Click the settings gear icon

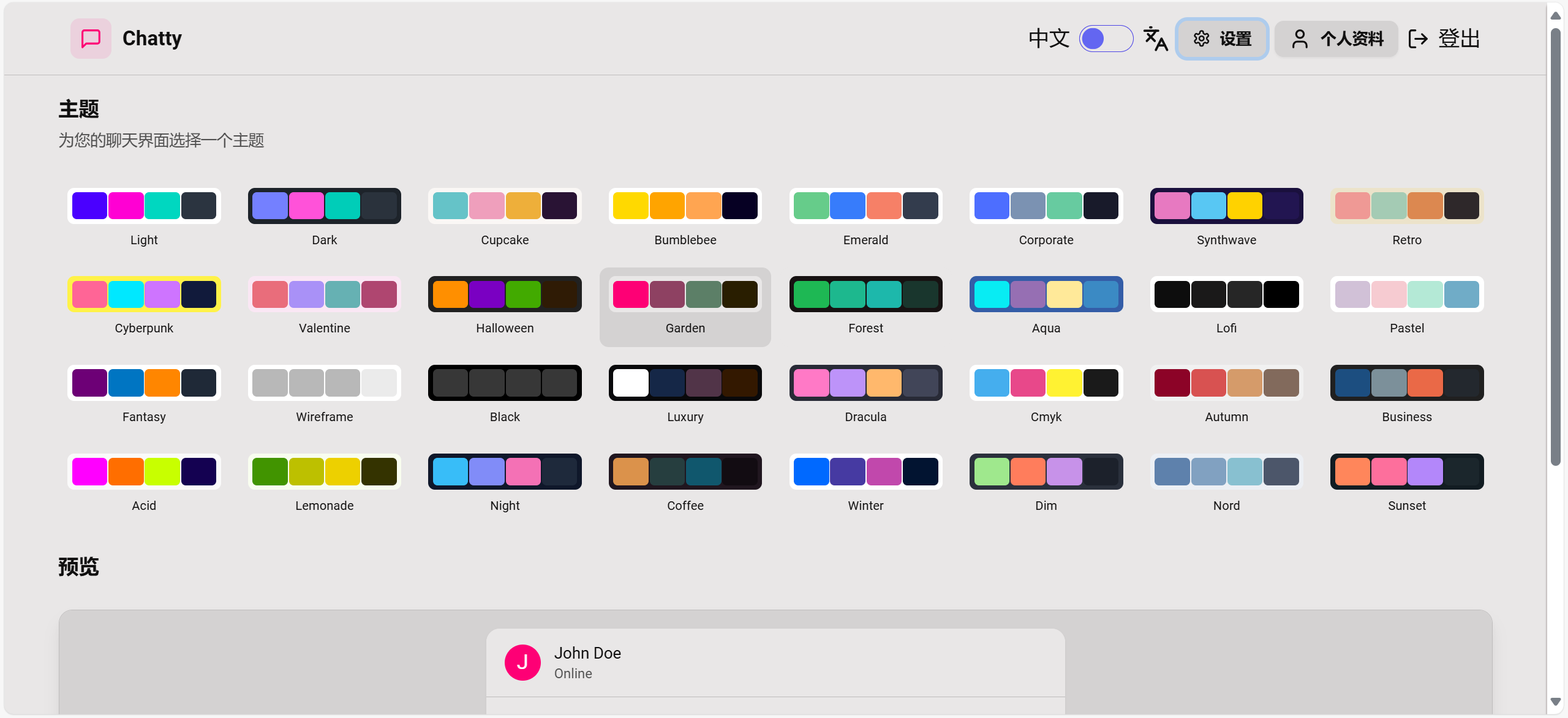(x=1201, y=39)
